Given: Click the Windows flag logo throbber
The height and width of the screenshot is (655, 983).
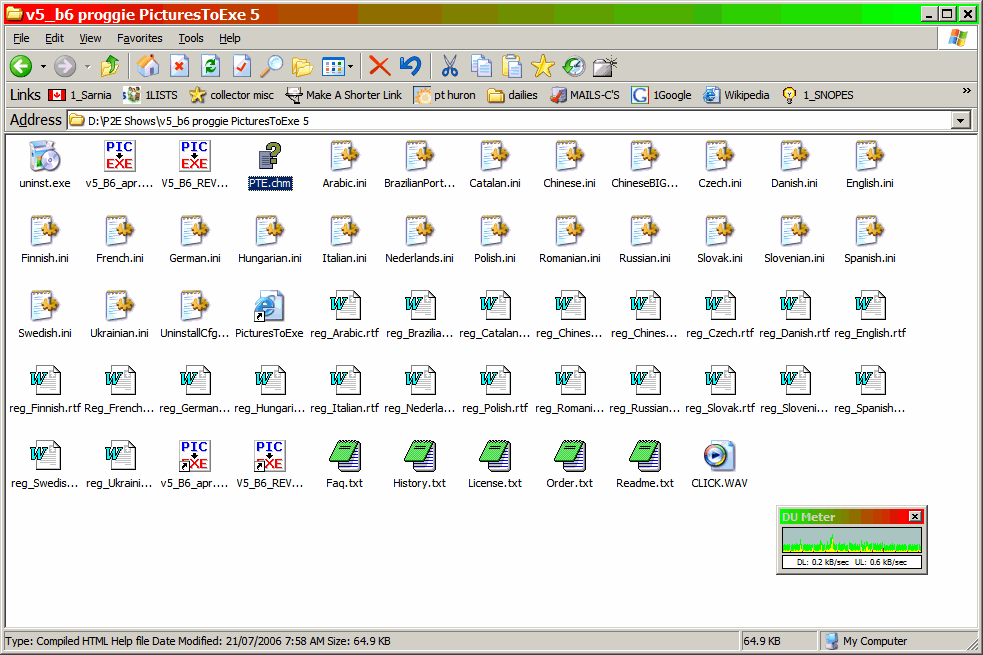Looking at the screenshot, I should tap(957, 38).
